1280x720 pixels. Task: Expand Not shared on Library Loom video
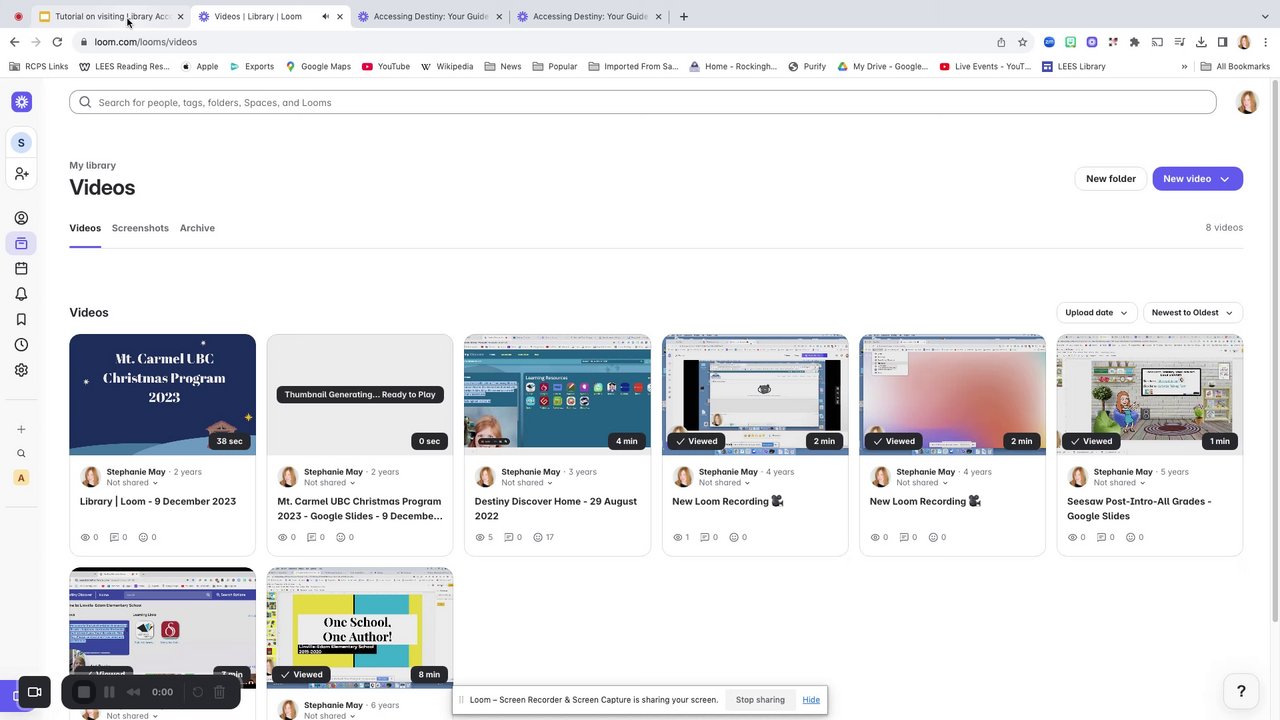click(132, 483)
